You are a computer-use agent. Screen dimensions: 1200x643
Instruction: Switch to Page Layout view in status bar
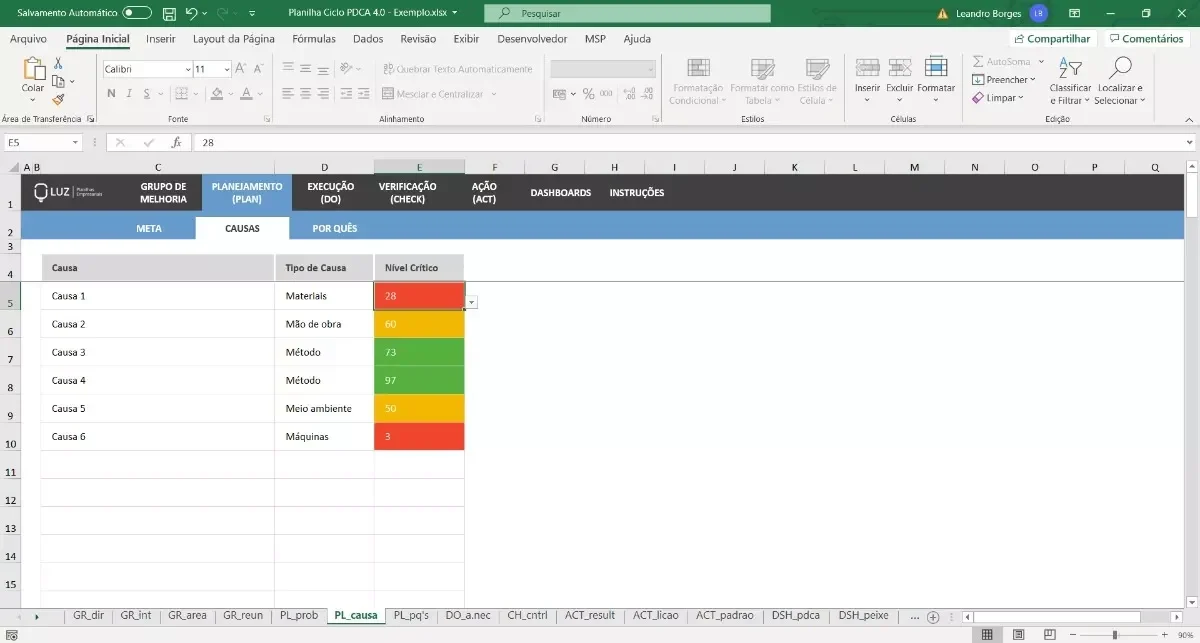click(x=1018, y=635)
